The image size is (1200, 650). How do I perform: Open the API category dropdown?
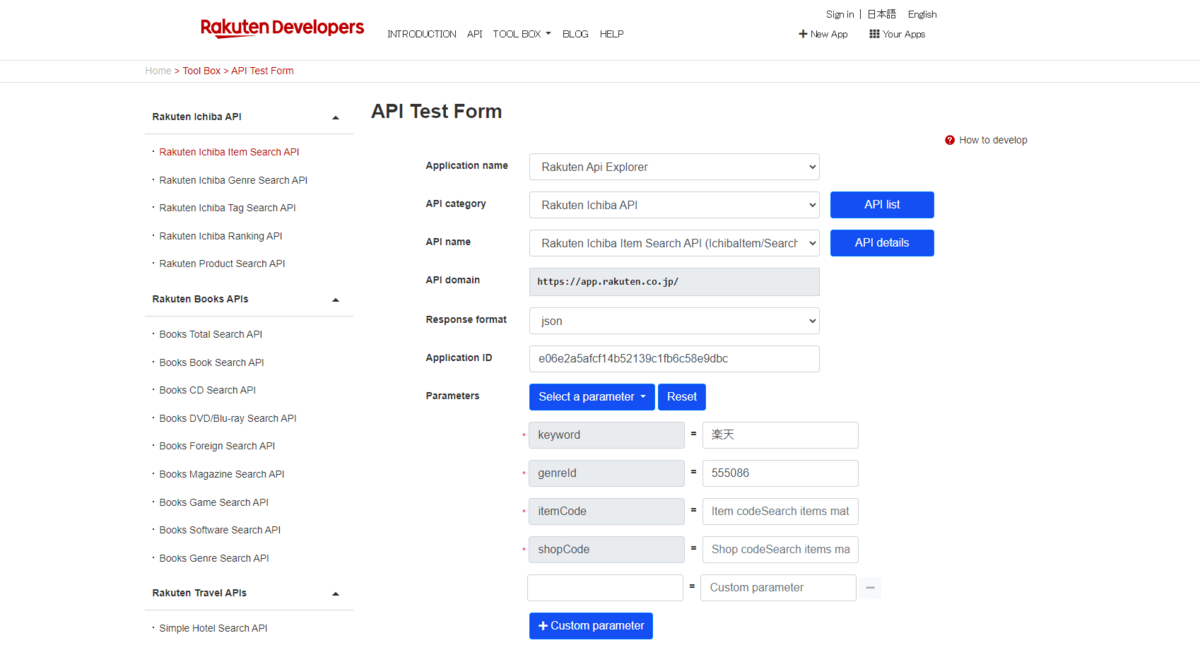674,205
